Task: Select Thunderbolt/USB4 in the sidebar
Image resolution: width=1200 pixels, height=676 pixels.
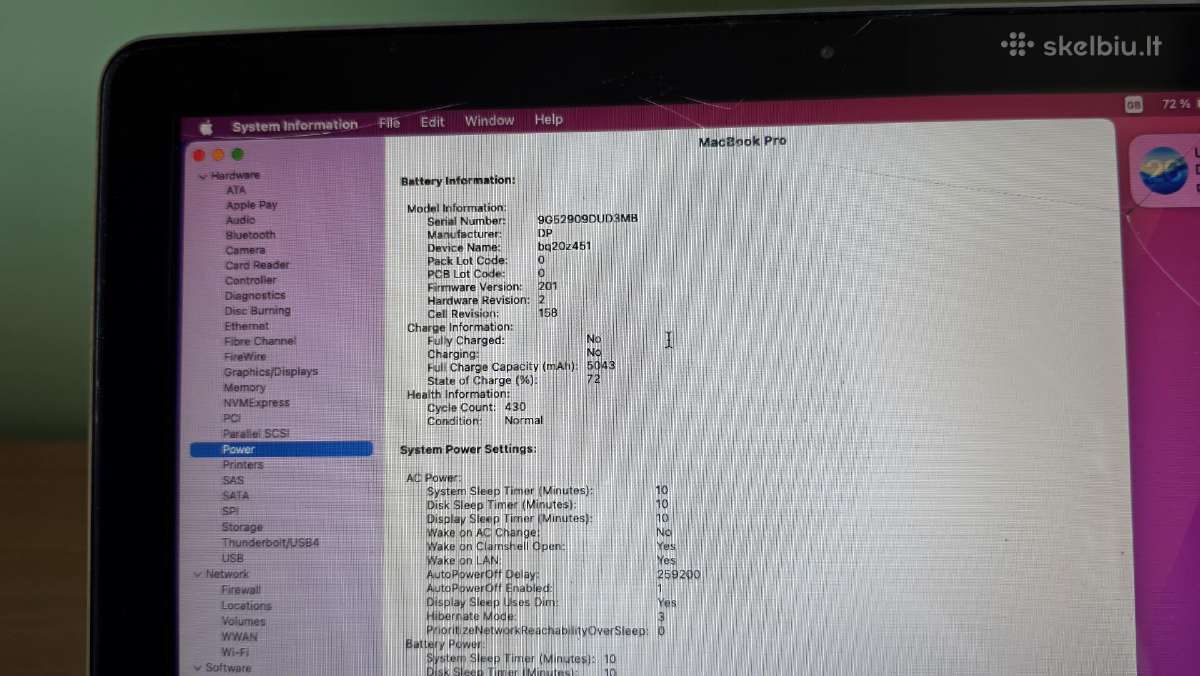Action: click(x=270, y=543)
